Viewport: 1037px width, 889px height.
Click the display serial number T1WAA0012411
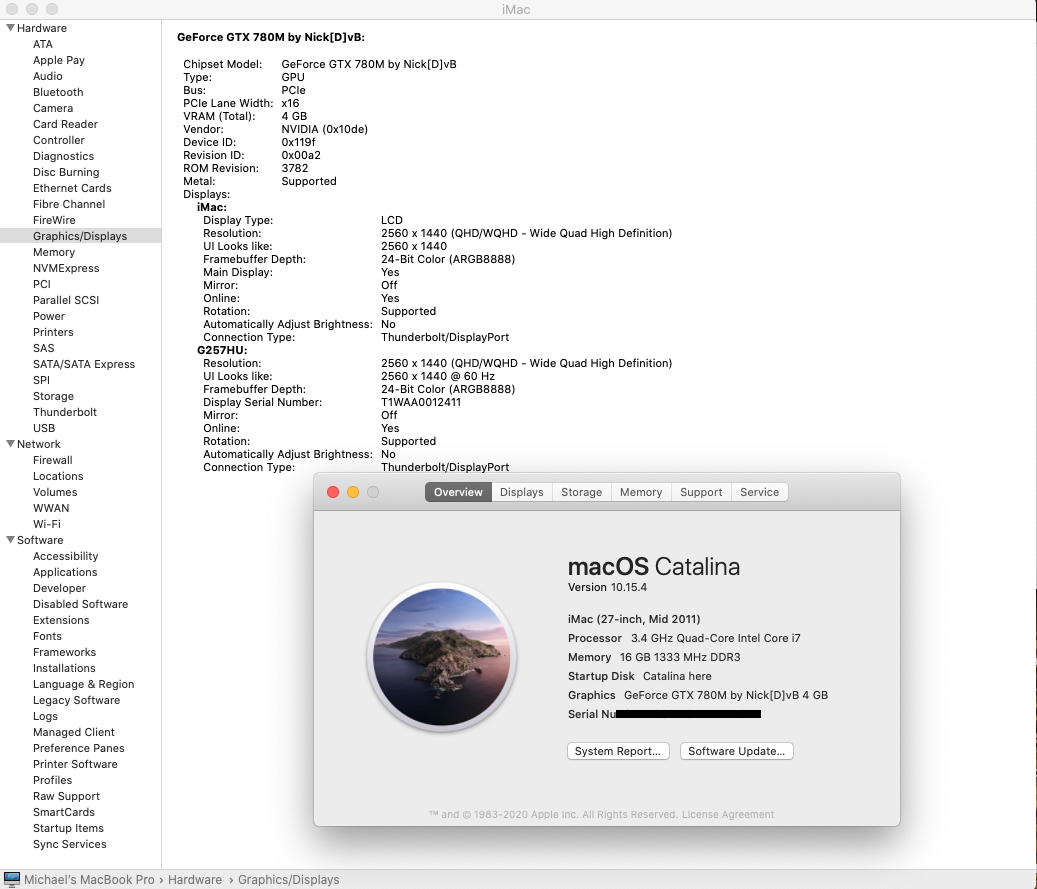[421, 402]
